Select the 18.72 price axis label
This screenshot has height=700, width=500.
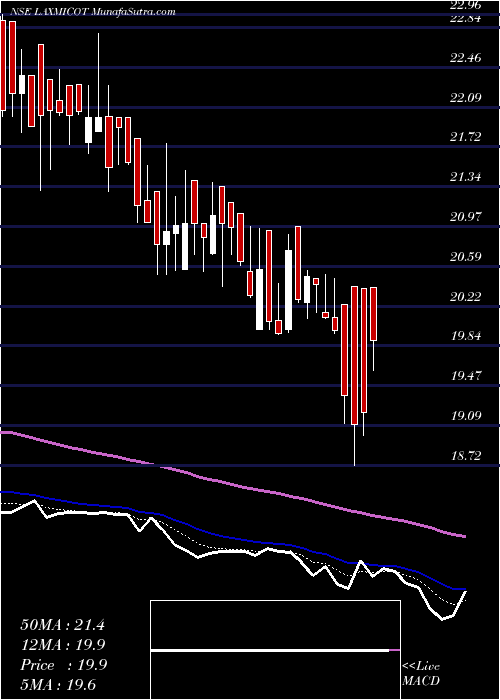click(x=466, y=456)
